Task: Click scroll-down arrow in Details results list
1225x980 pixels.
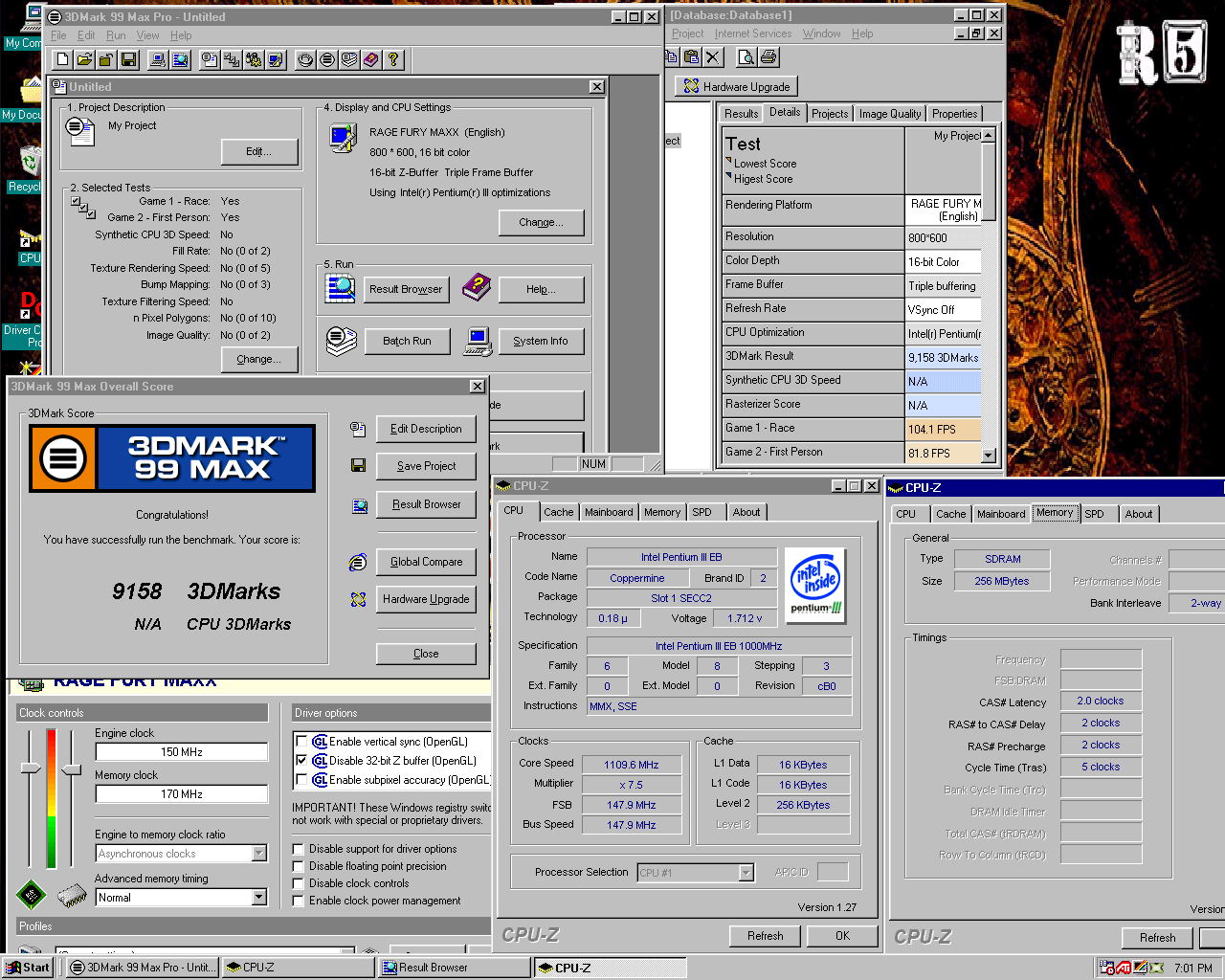Action: pos(989,456)
